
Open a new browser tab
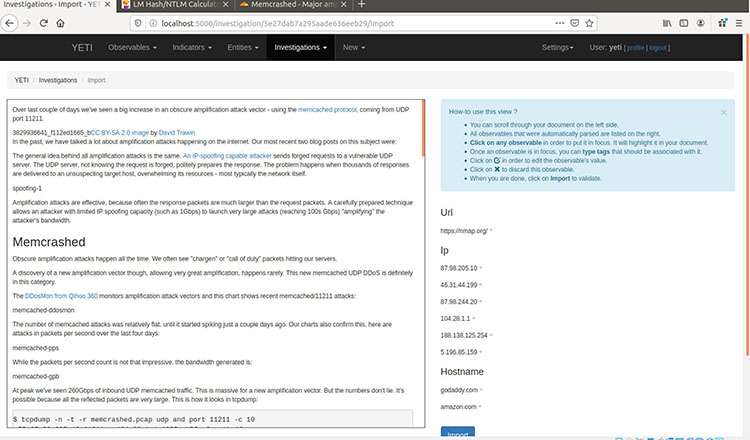tap(362, 4)
